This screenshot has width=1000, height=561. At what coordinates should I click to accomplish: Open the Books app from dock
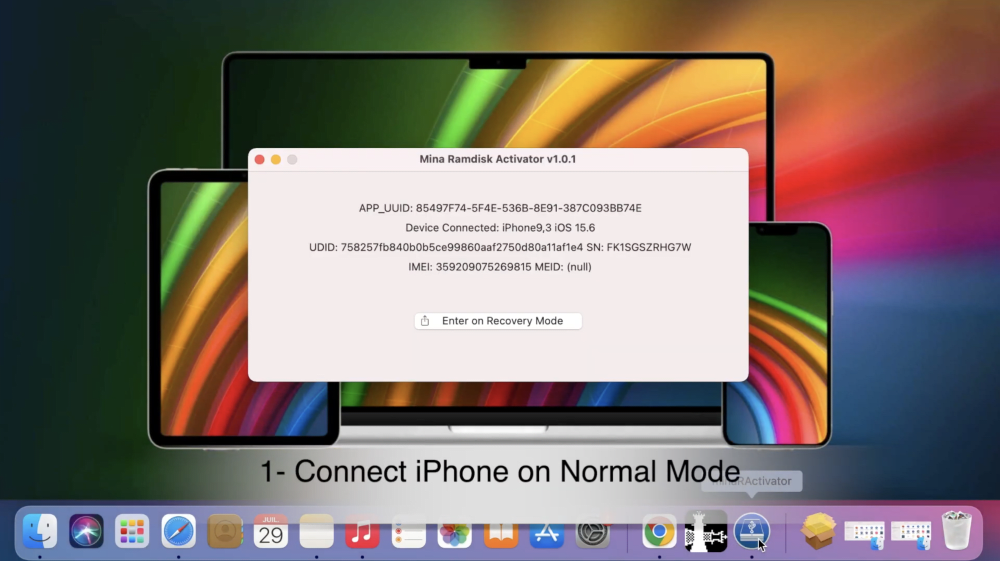coord(501,531)
